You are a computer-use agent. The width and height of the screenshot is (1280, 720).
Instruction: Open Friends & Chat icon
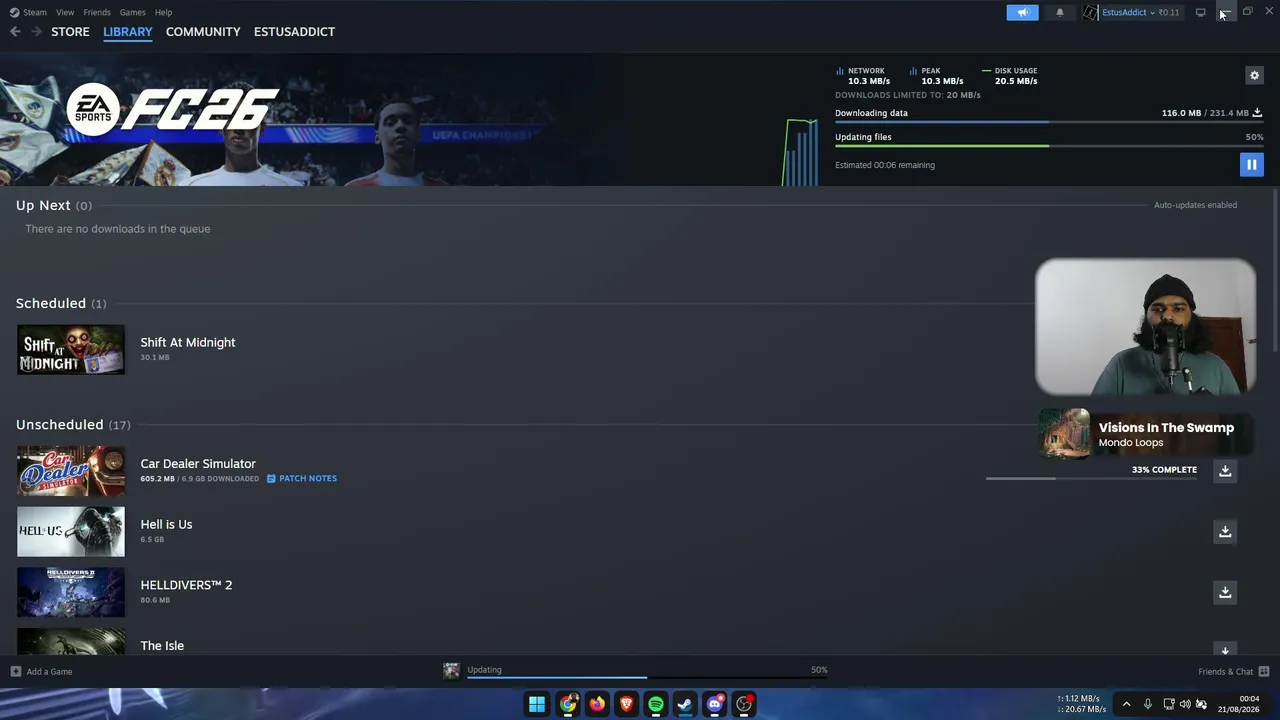(1264, 671)
